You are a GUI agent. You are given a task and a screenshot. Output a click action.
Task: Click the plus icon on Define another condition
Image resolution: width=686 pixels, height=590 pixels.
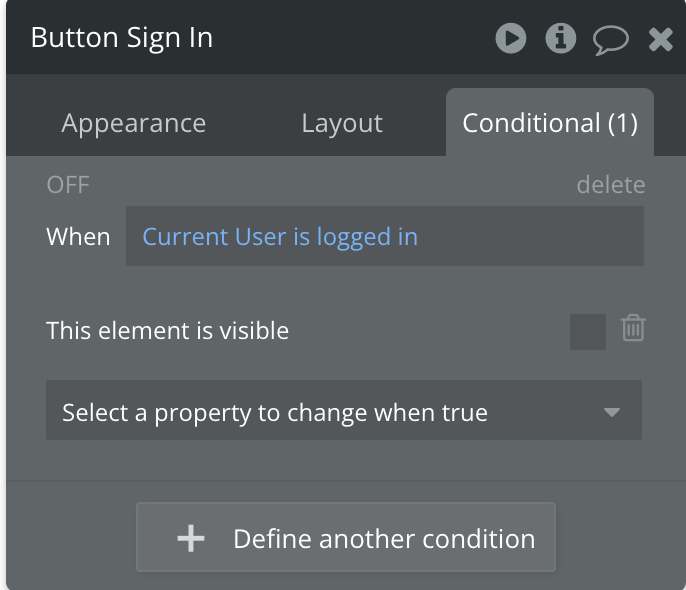(191, 538)
